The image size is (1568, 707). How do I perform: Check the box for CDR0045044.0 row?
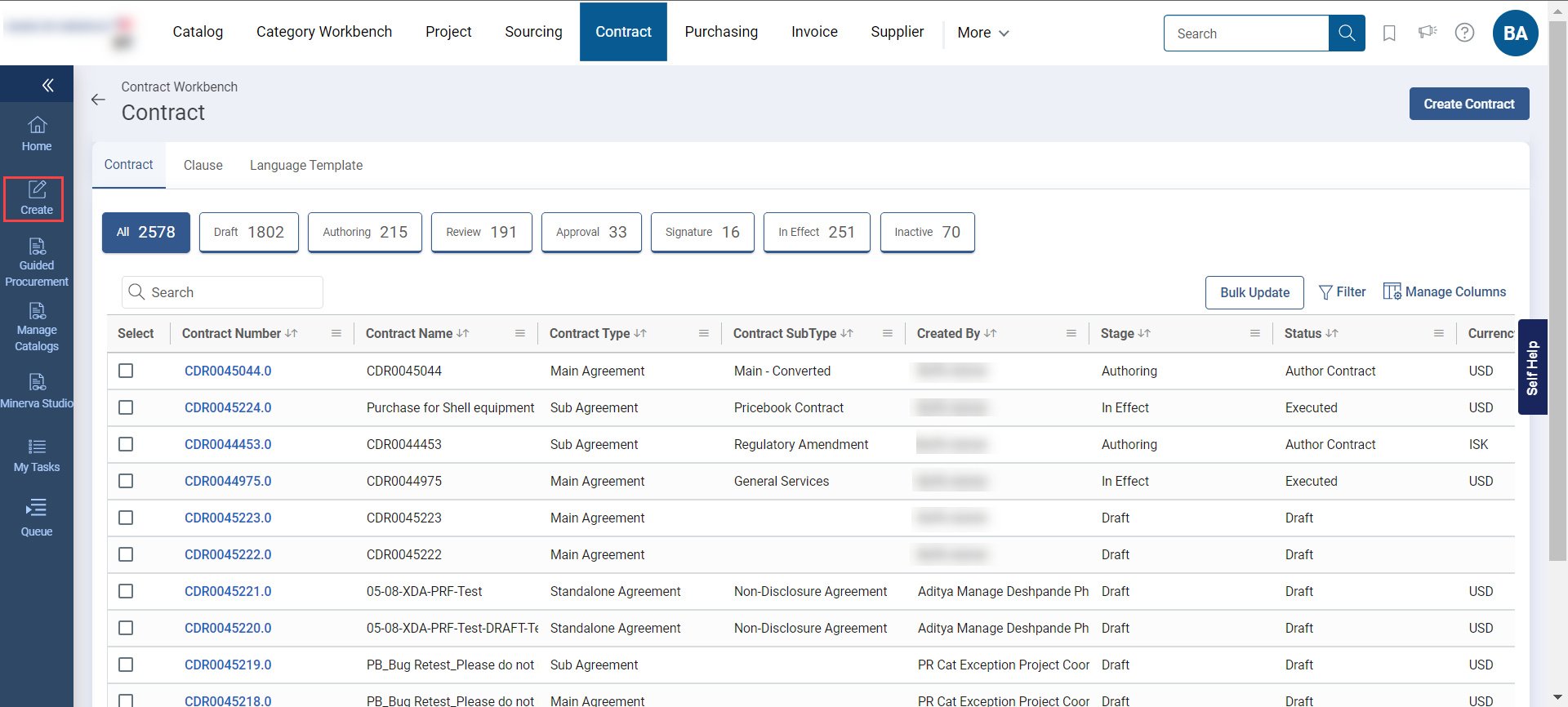point(126,371)
